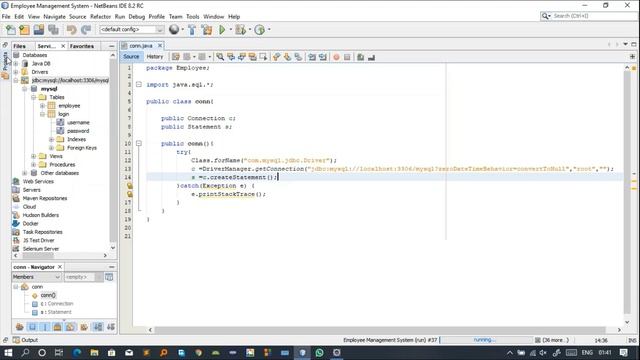Collapse the Tables folder node

[x=33, y=97]
